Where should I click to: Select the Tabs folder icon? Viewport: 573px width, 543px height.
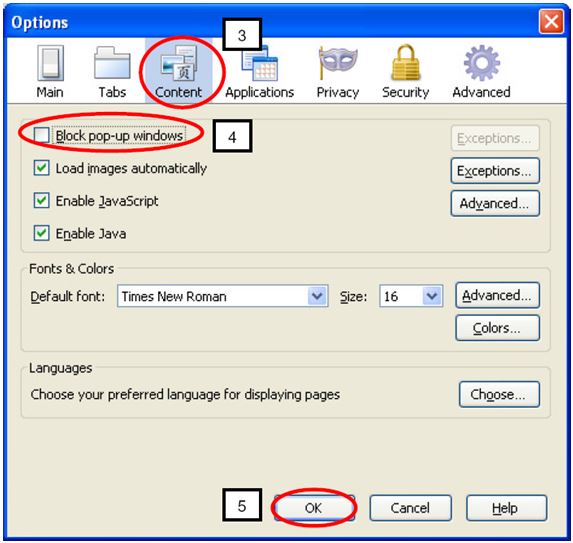[x=112, y=63]
